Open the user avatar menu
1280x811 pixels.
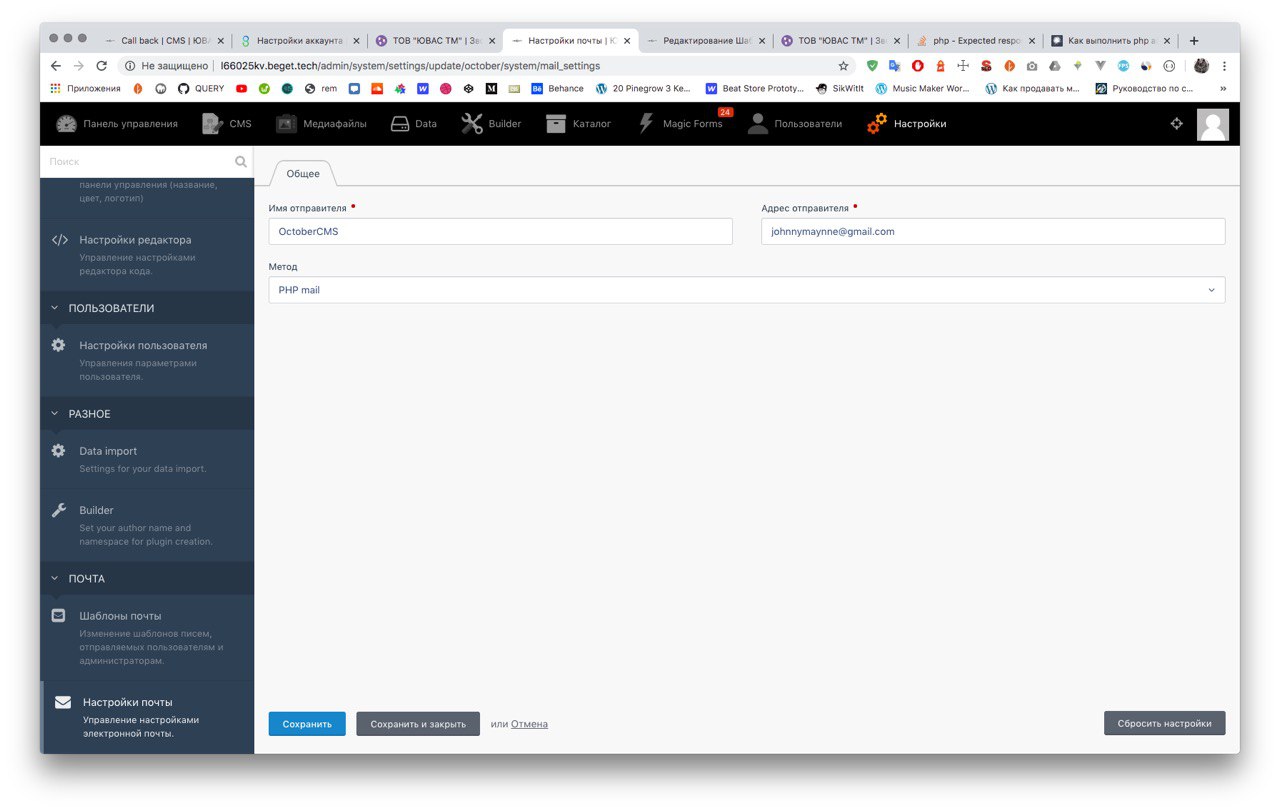pos(1213,124)
